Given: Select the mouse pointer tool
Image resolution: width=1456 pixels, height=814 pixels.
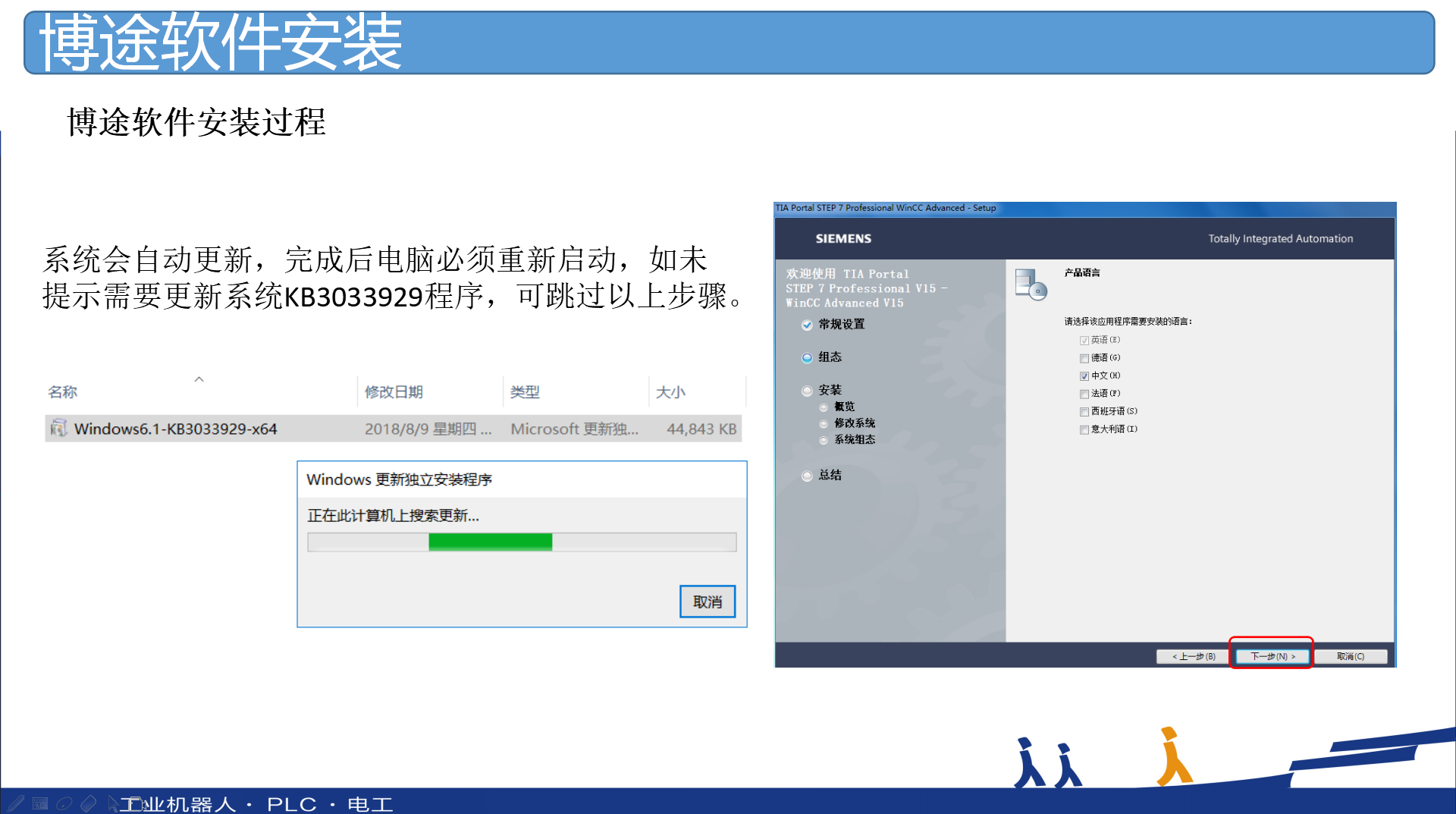Looking at the screenshot, I should tap(113, 803).
